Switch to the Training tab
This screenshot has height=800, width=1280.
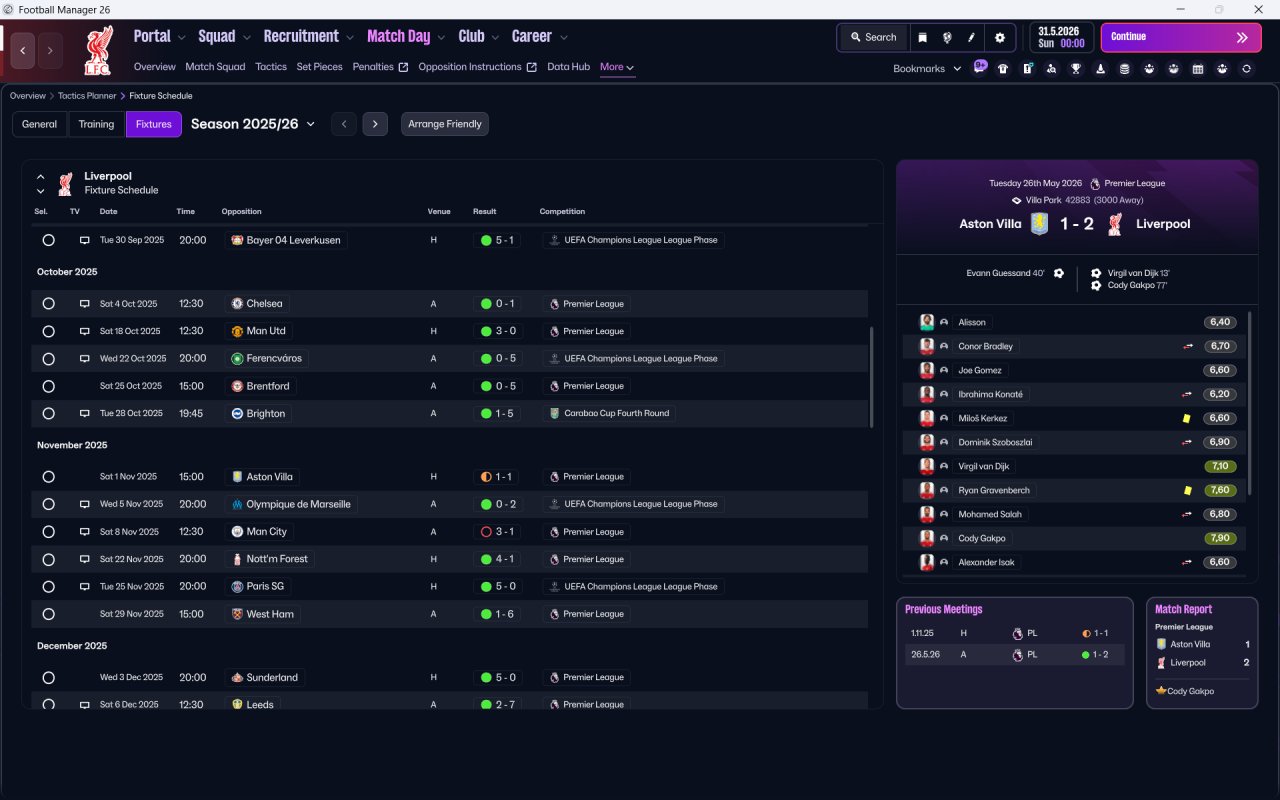pyautogui.click(x=96, y=124)
